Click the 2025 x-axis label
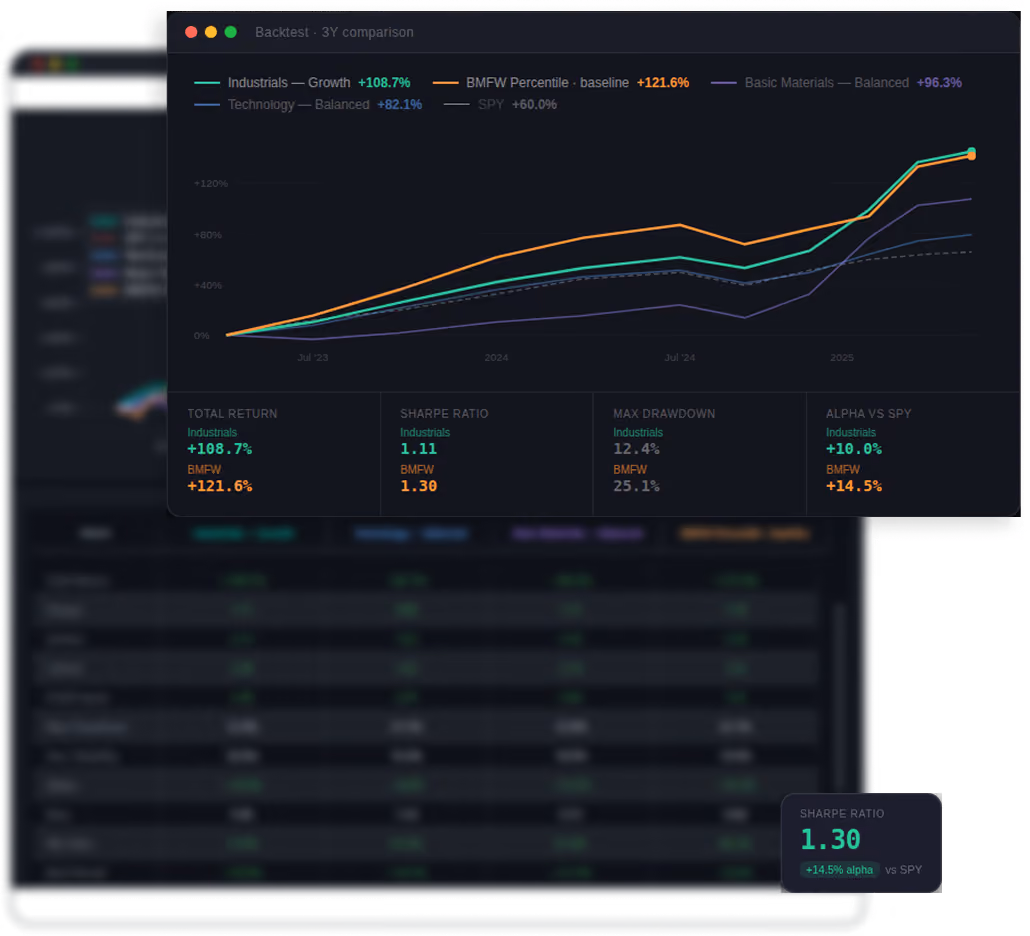1030x936 pixels. (x=841, y=357)
